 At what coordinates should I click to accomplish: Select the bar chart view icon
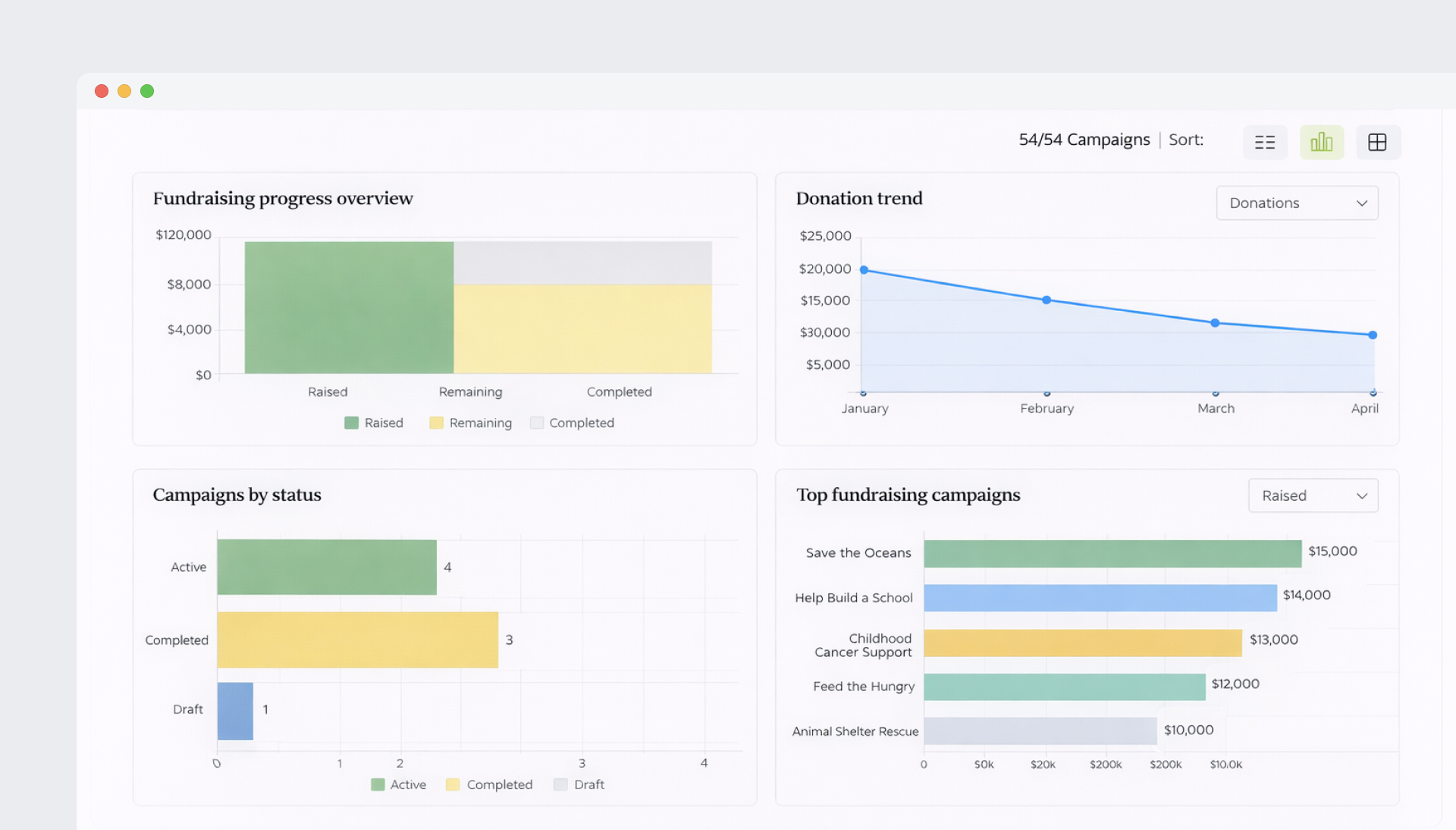[1321, 142]
